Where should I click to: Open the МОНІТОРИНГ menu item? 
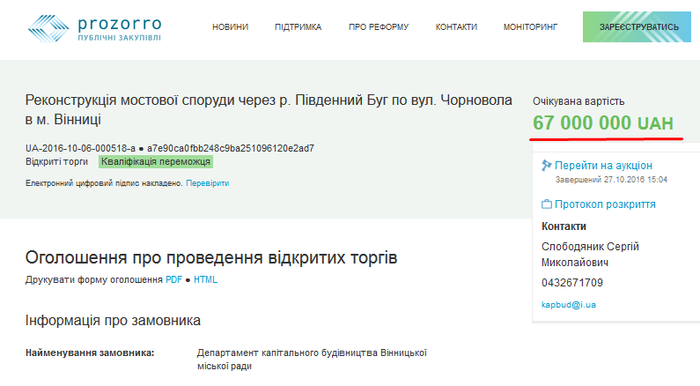coord(530,27)
